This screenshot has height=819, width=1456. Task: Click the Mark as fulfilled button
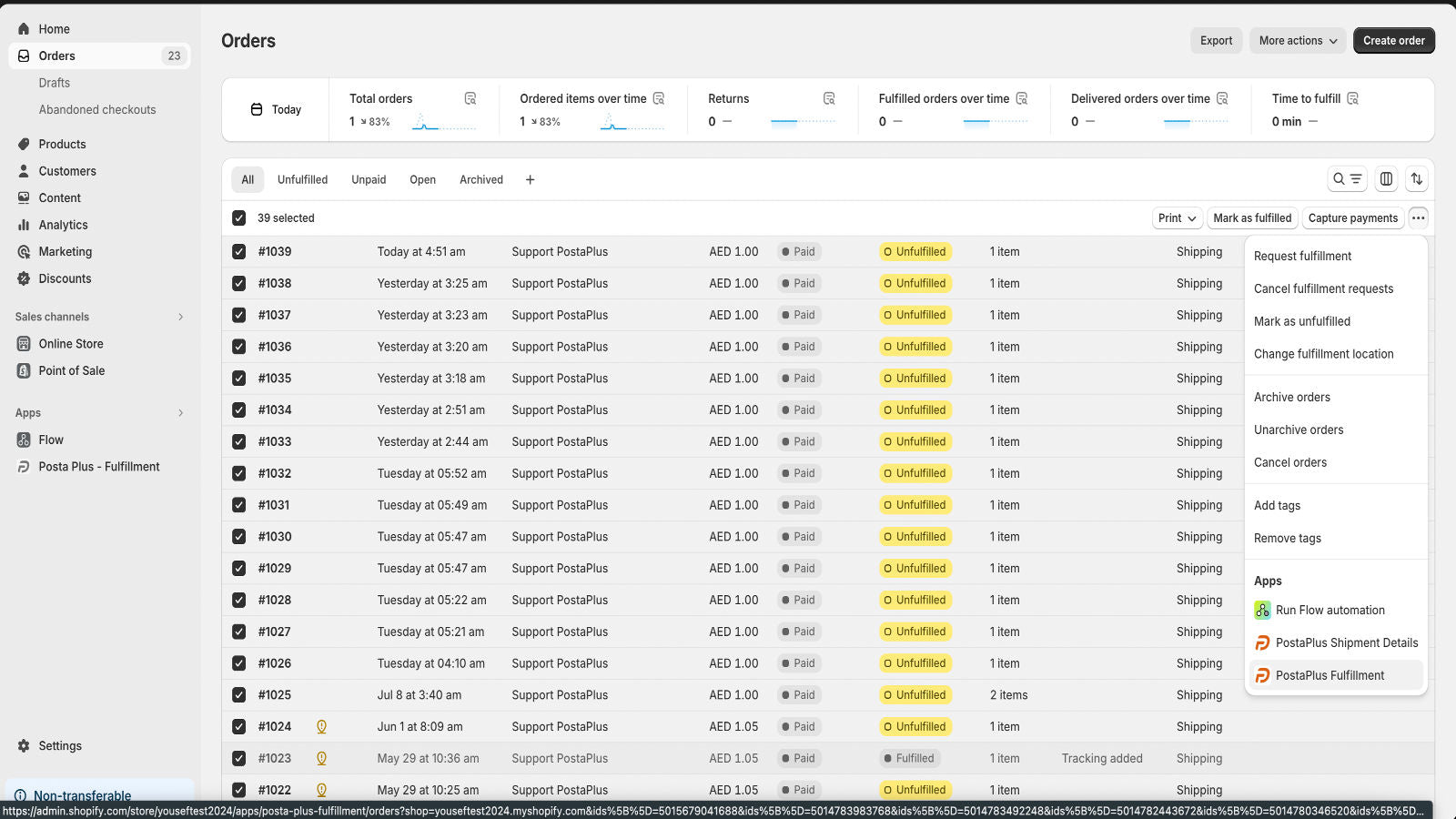pyautogui.click(x=1252, y=217)
